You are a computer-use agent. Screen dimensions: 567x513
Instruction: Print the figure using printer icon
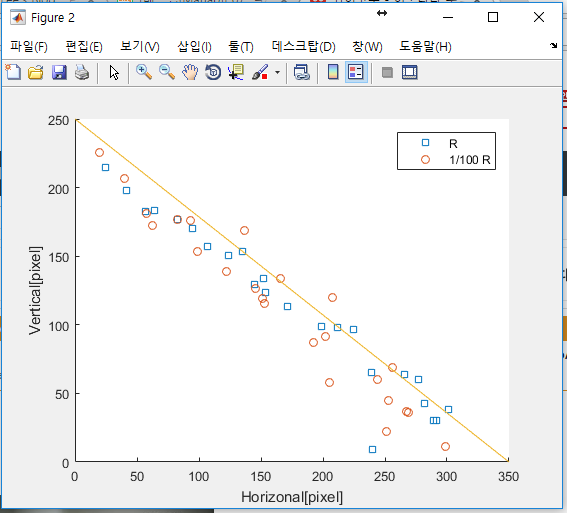(x=82, y=72)
